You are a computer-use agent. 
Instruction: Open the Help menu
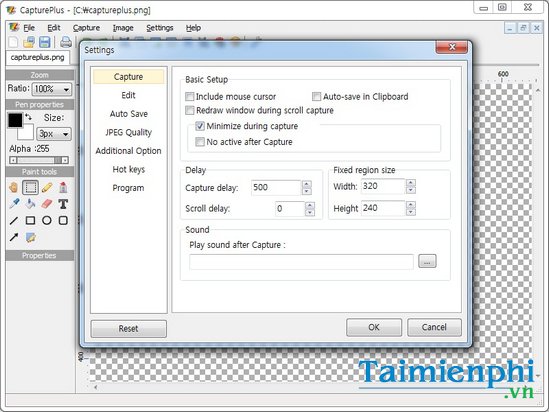coord(193,28)
